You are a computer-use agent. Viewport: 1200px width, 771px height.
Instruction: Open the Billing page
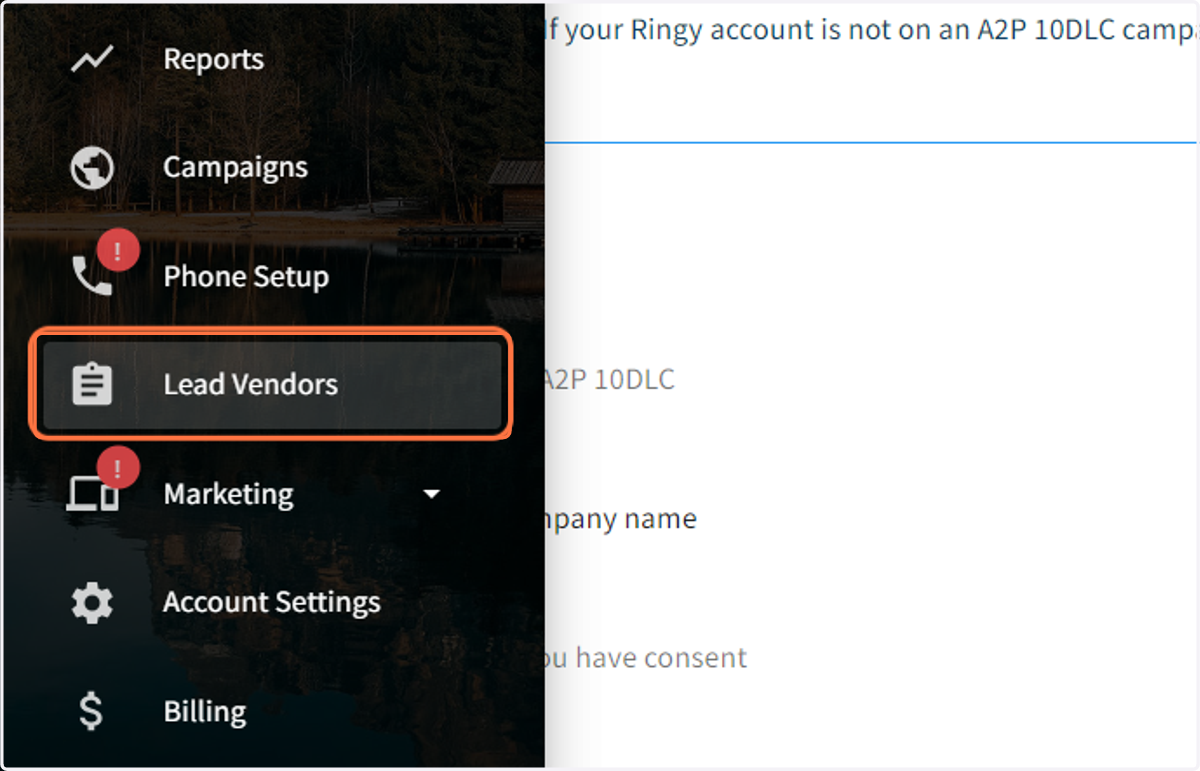coord(205,712)
